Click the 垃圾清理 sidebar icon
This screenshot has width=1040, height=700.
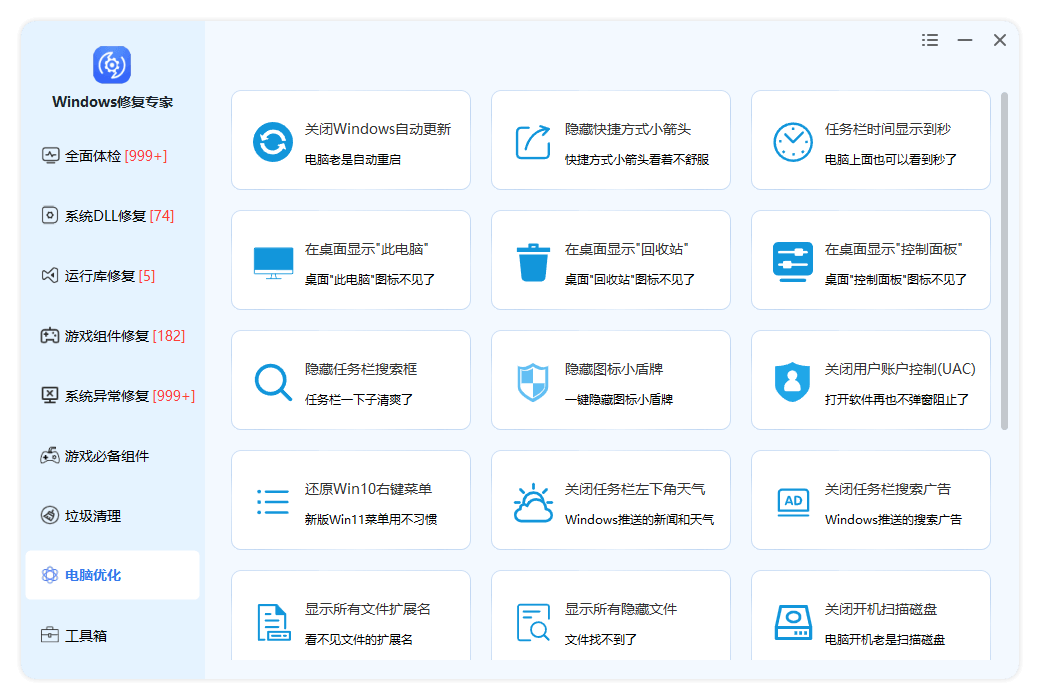50,516
